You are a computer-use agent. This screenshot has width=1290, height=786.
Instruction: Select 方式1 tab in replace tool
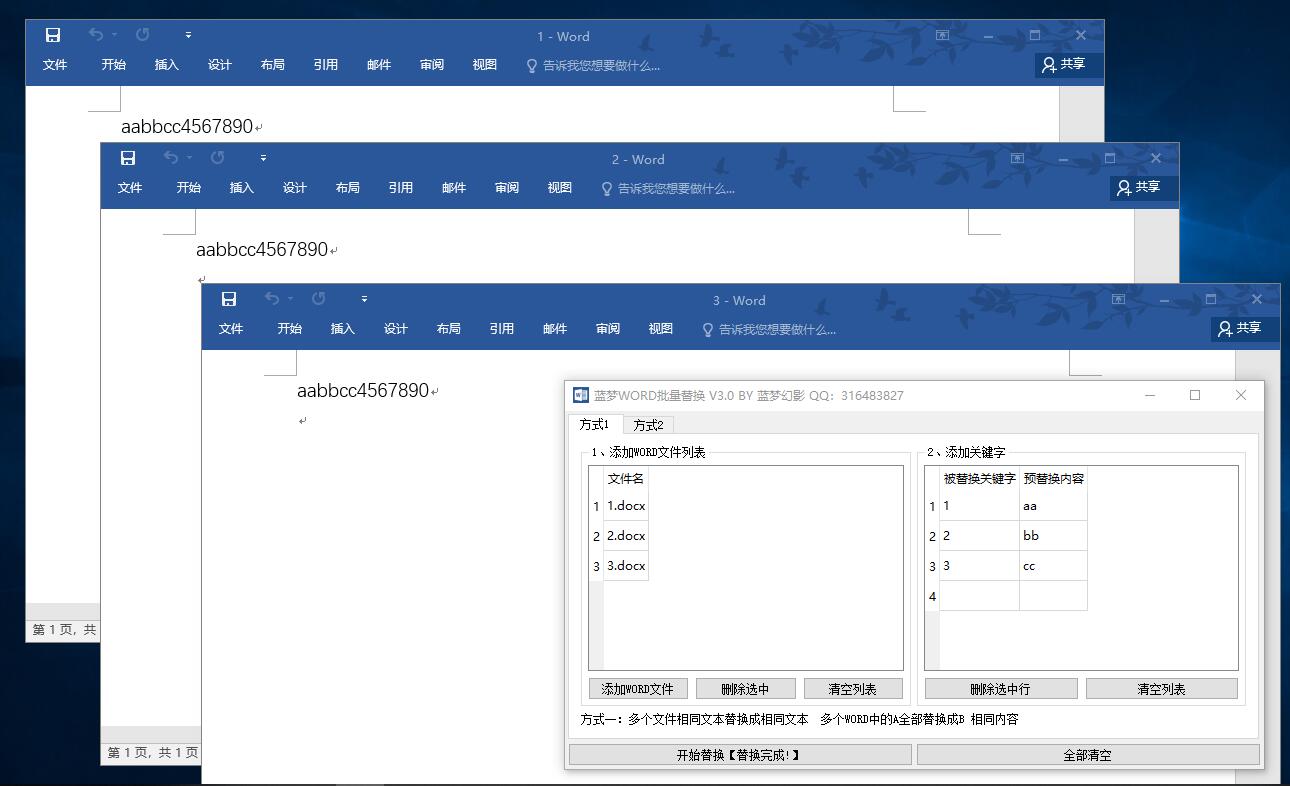click(594, 424)
